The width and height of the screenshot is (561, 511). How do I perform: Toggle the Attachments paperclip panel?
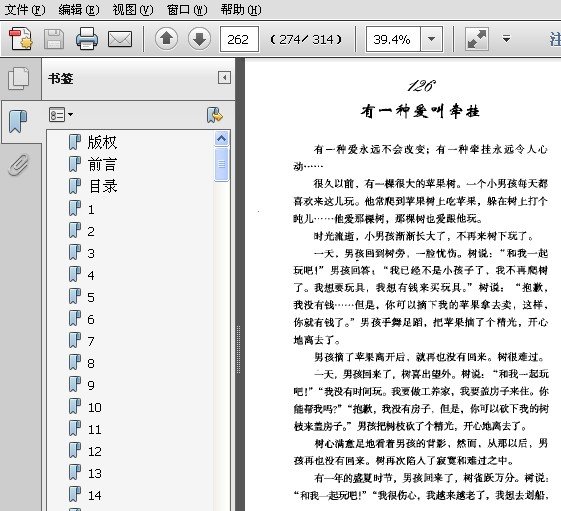pos(19,165)
